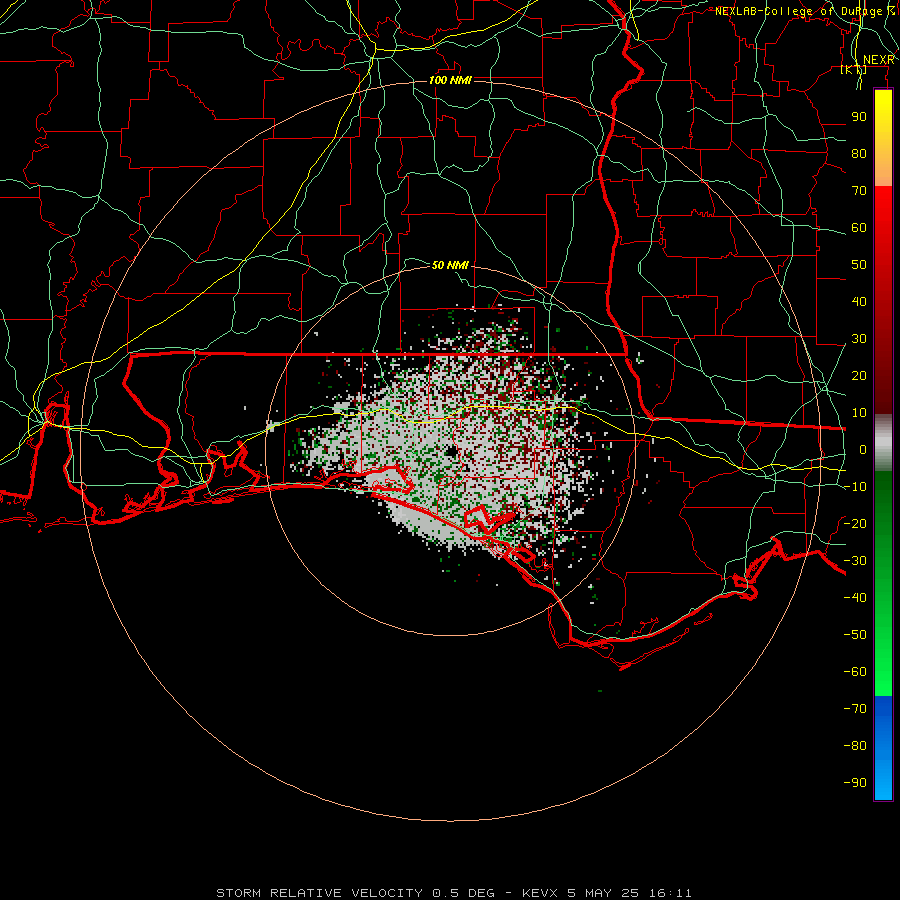Select the "10" velocity scale label
The height and width of the screenshot is (900, 900).
tap(859, 413)
